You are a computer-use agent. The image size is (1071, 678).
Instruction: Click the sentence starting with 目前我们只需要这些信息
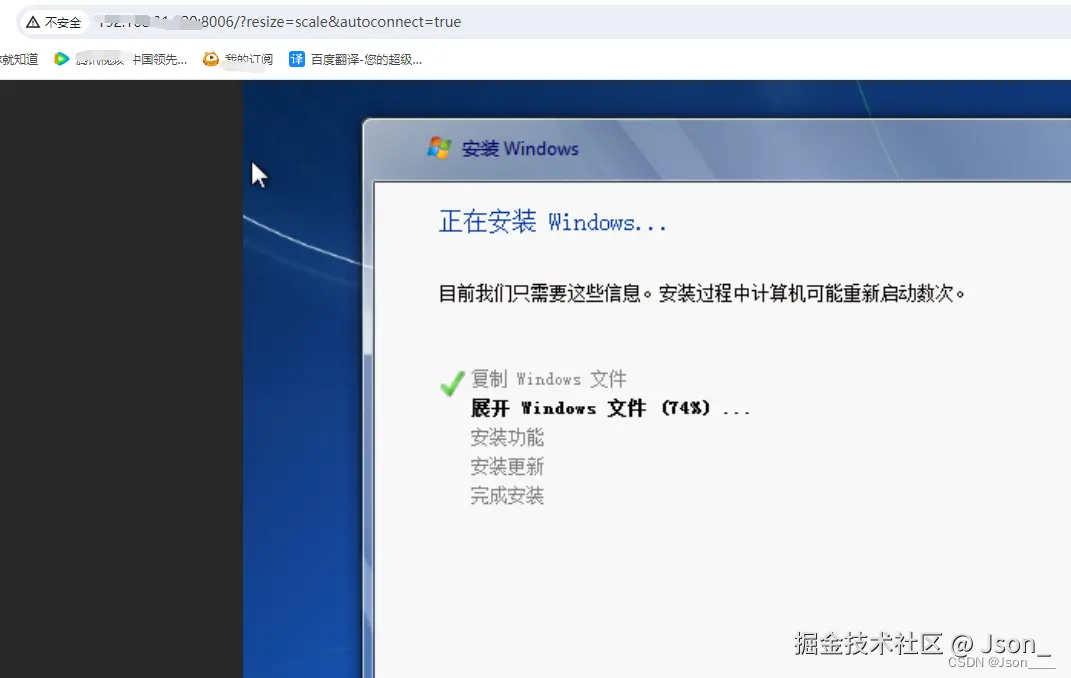(701, 294)
